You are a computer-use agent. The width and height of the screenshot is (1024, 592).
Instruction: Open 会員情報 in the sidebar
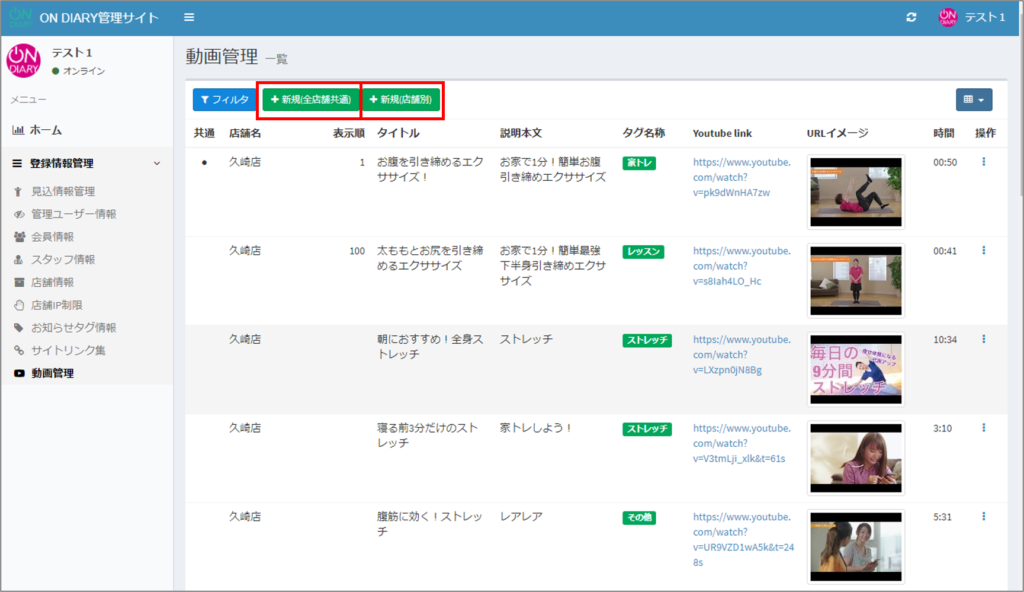pos(52,237)
